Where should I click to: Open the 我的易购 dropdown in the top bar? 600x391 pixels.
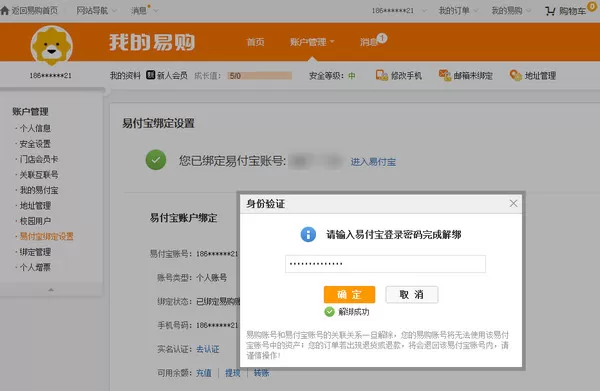click(528, 11)
